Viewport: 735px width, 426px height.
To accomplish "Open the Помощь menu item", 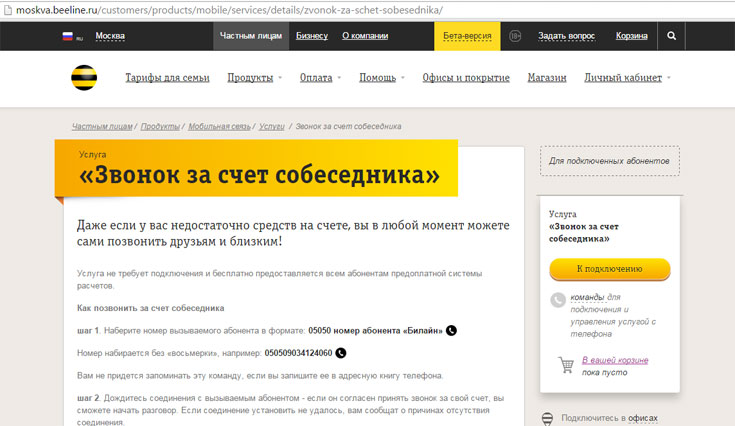I will tap(377, 78).
